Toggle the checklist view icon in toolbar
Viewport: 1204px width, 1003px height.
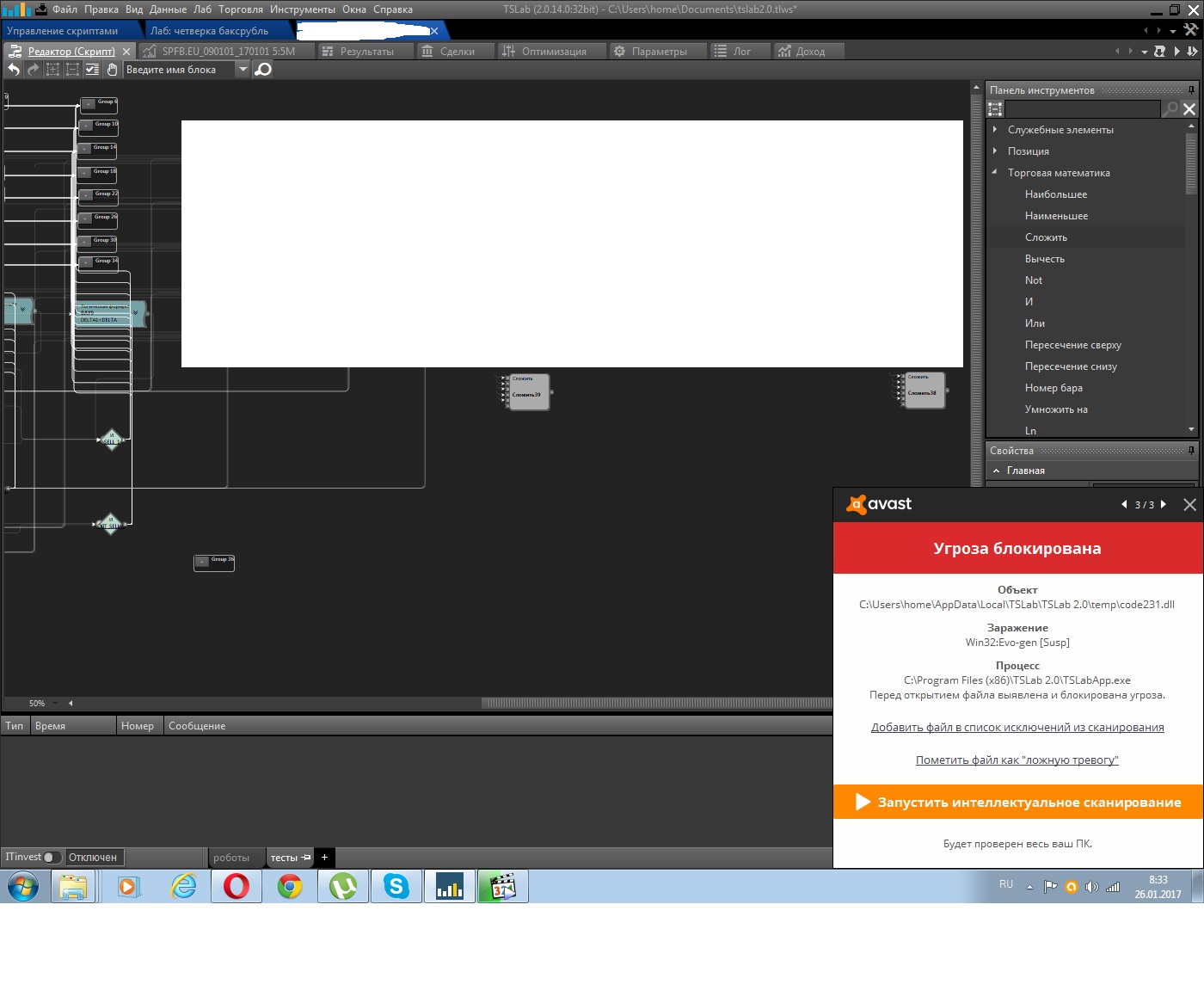92,70
